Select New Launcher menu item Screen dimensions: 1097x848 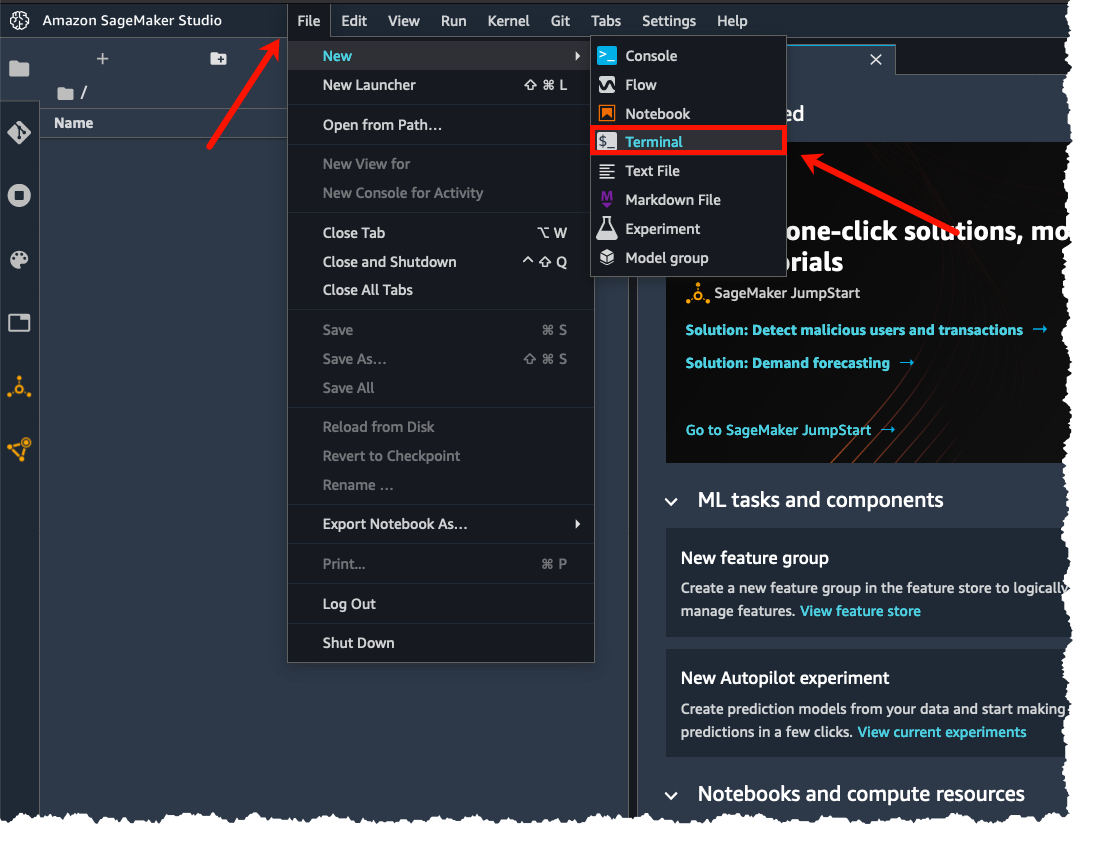tap(441, 85)
